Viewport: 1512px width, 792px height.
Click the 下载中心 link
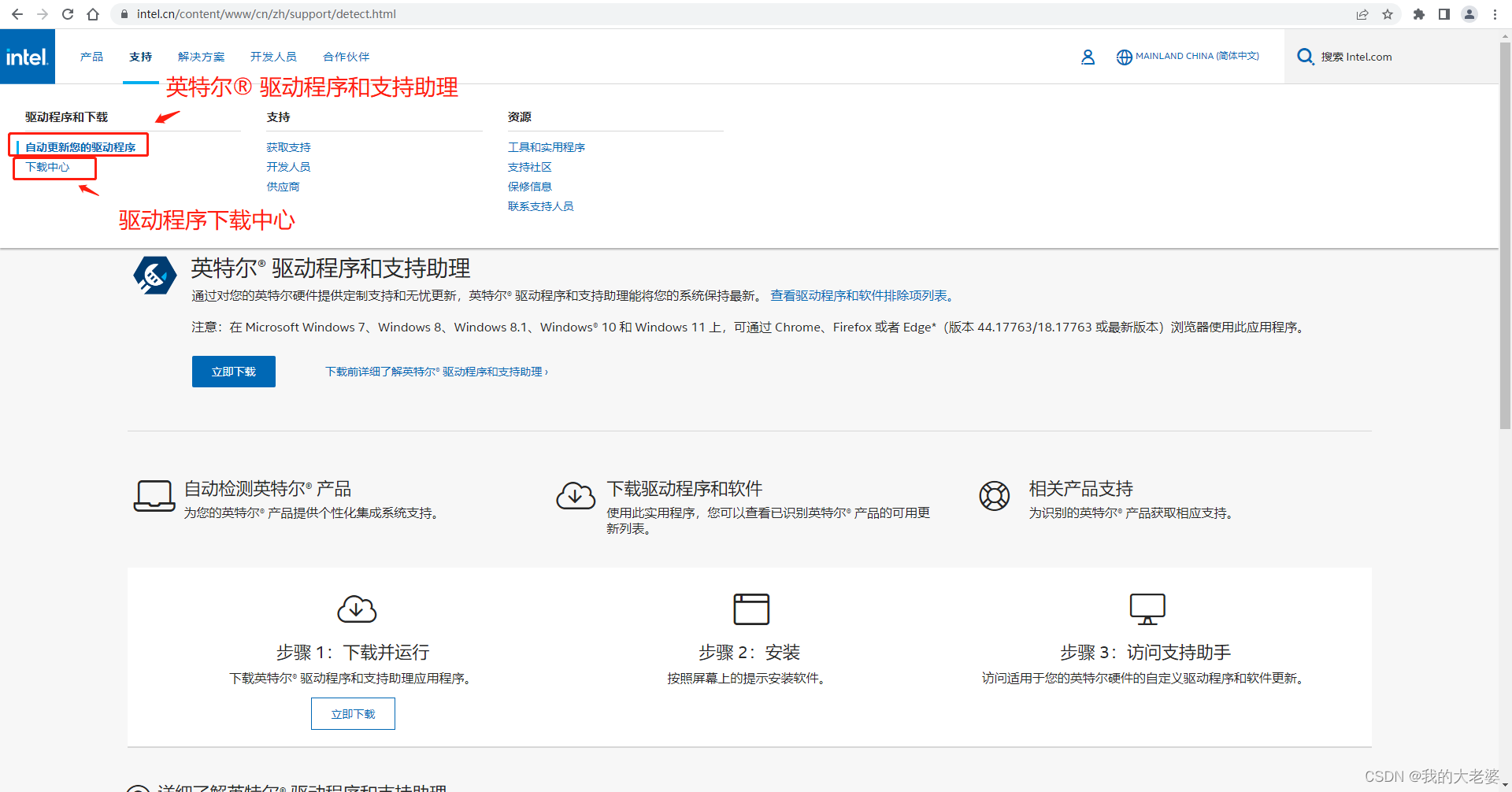pos(47,167)
